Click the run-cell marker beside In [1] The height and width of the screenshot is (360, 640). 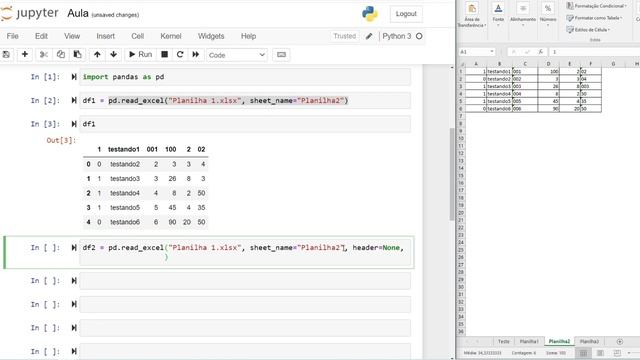click(74, 77)
